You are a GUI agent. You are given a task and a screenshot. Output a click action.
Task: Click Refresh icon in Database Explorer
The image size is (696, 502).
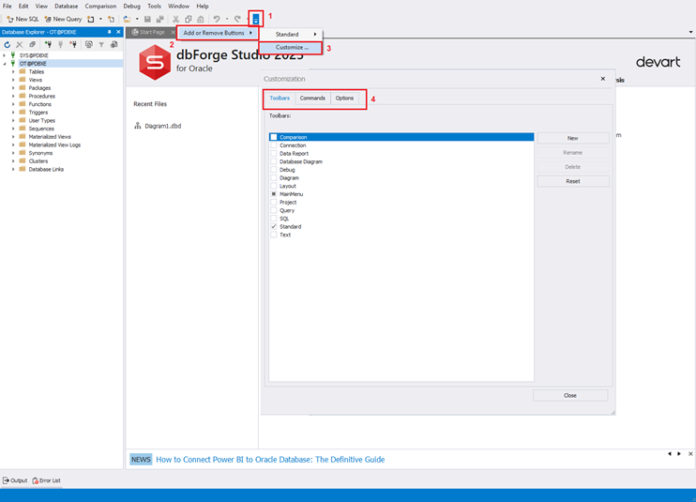tap(7, 44)
